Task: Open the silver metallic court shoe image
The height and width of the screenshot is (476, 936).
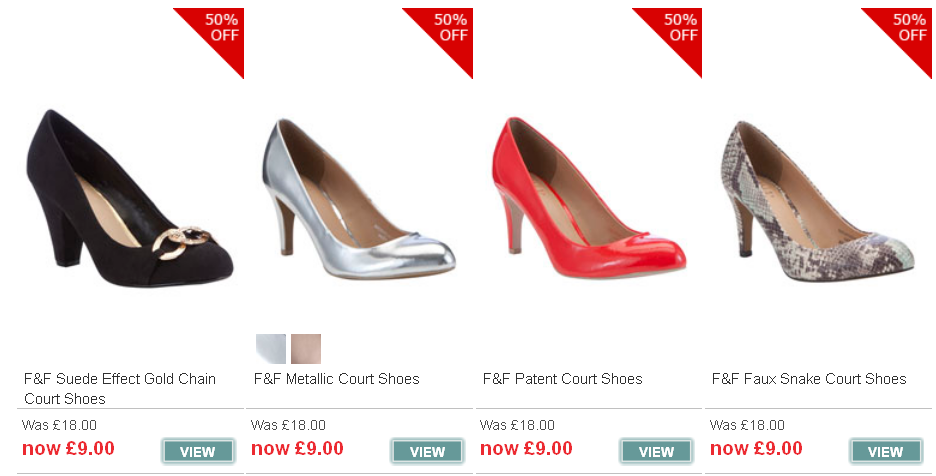Action: [358, 200]
